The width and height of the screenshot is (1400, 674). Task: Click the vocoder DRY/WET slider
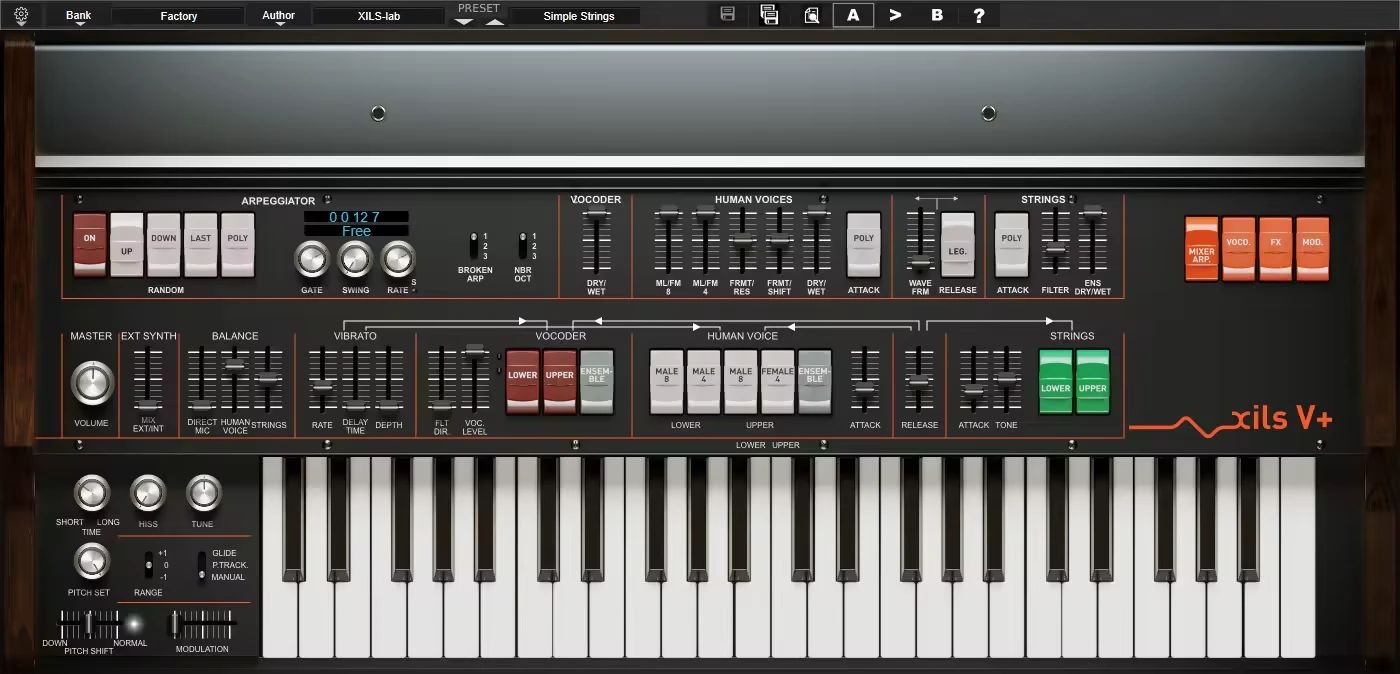click(597, 240)
